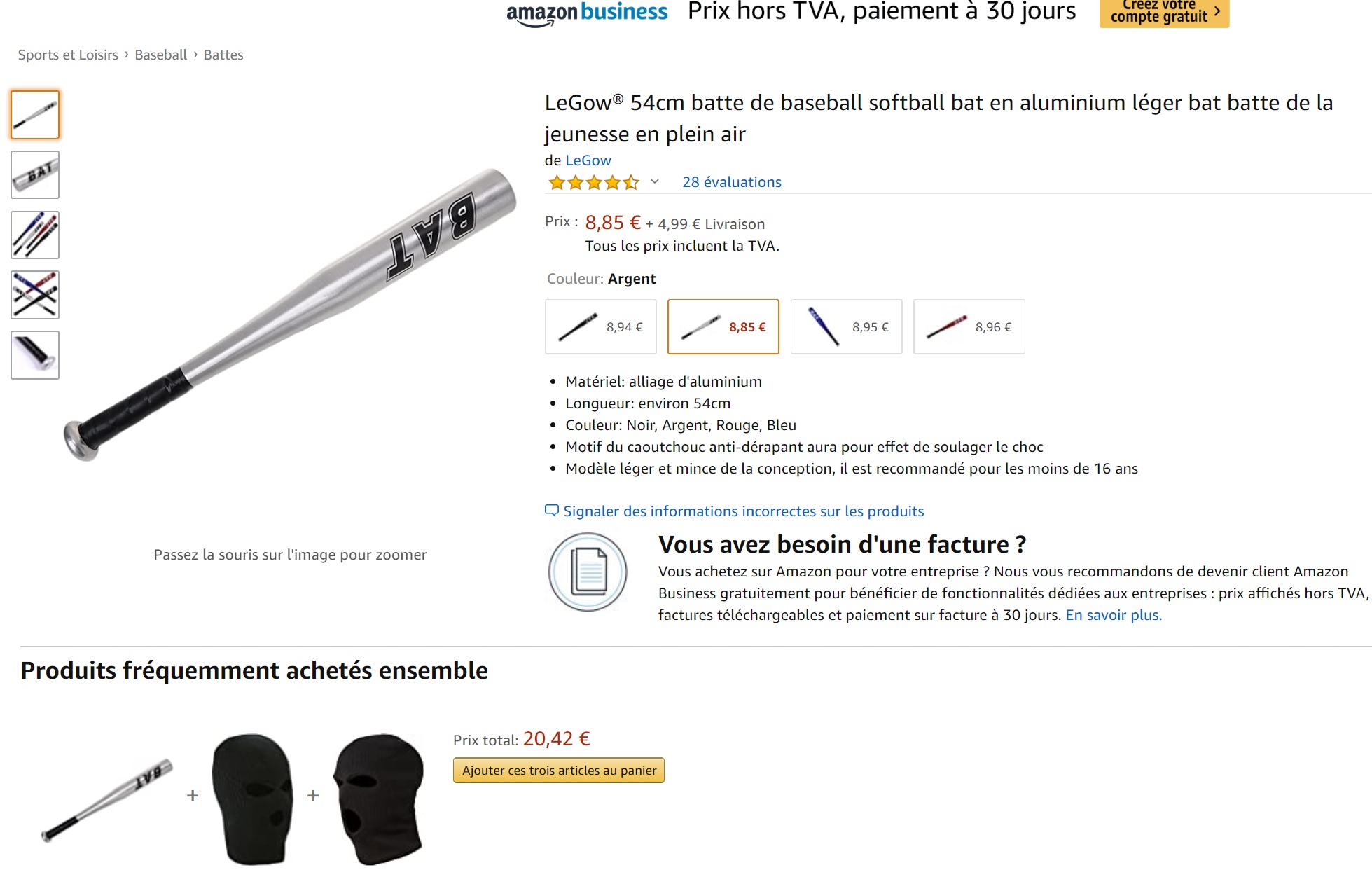The height and width of the screenshot is (877, 1372).
Task: Click the speech bubble report icon
Action: pos(552,511)
